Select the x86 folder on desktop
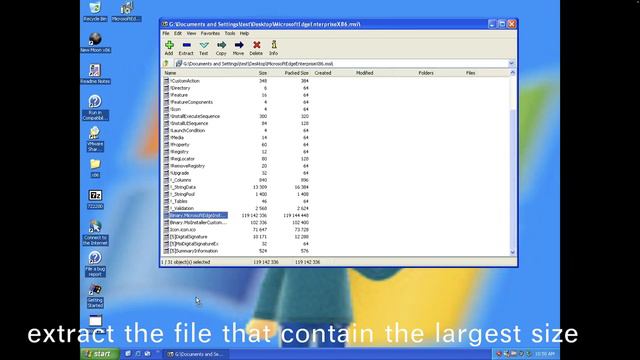The image size is (640, 360). [x=95, y=168]
